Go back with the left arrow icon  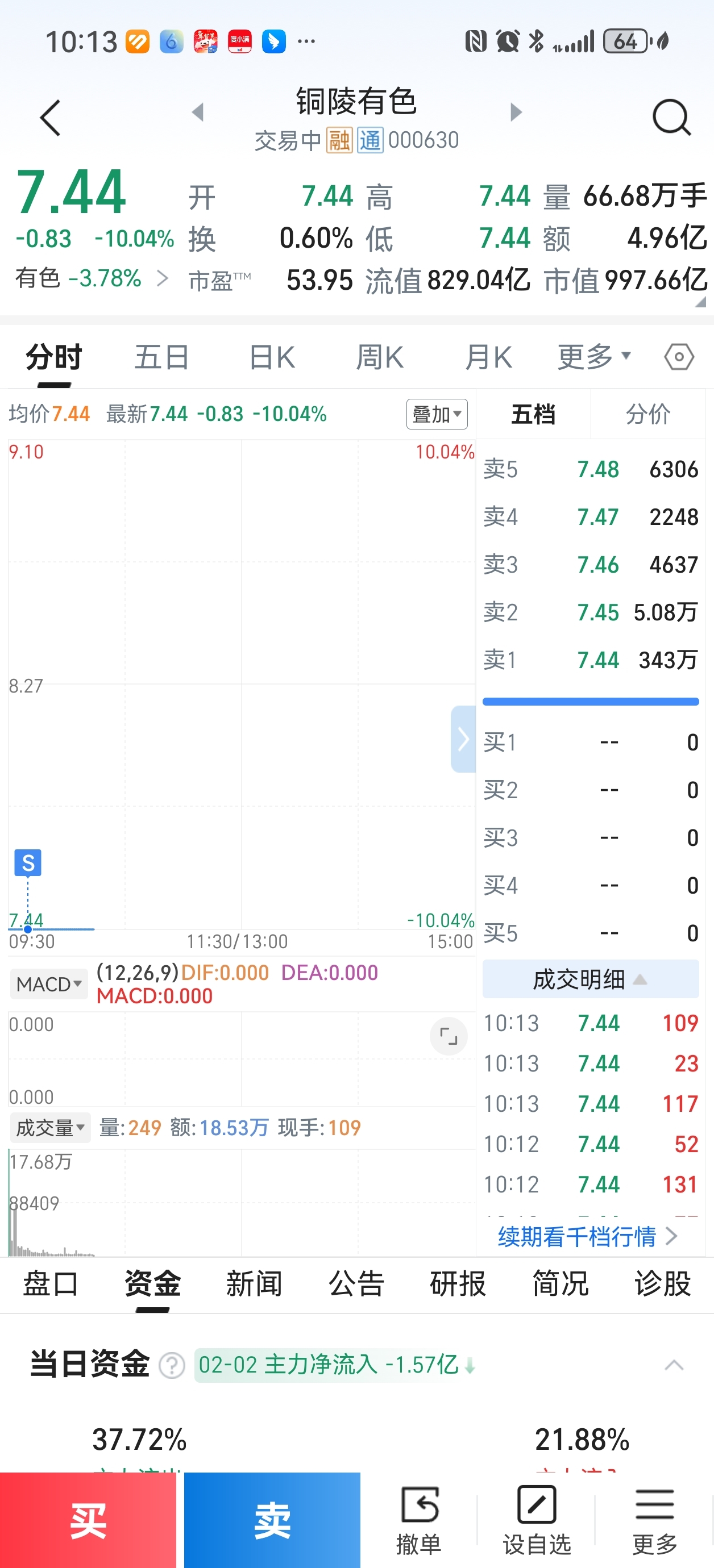pyautogui.click(x=51, y=118)
